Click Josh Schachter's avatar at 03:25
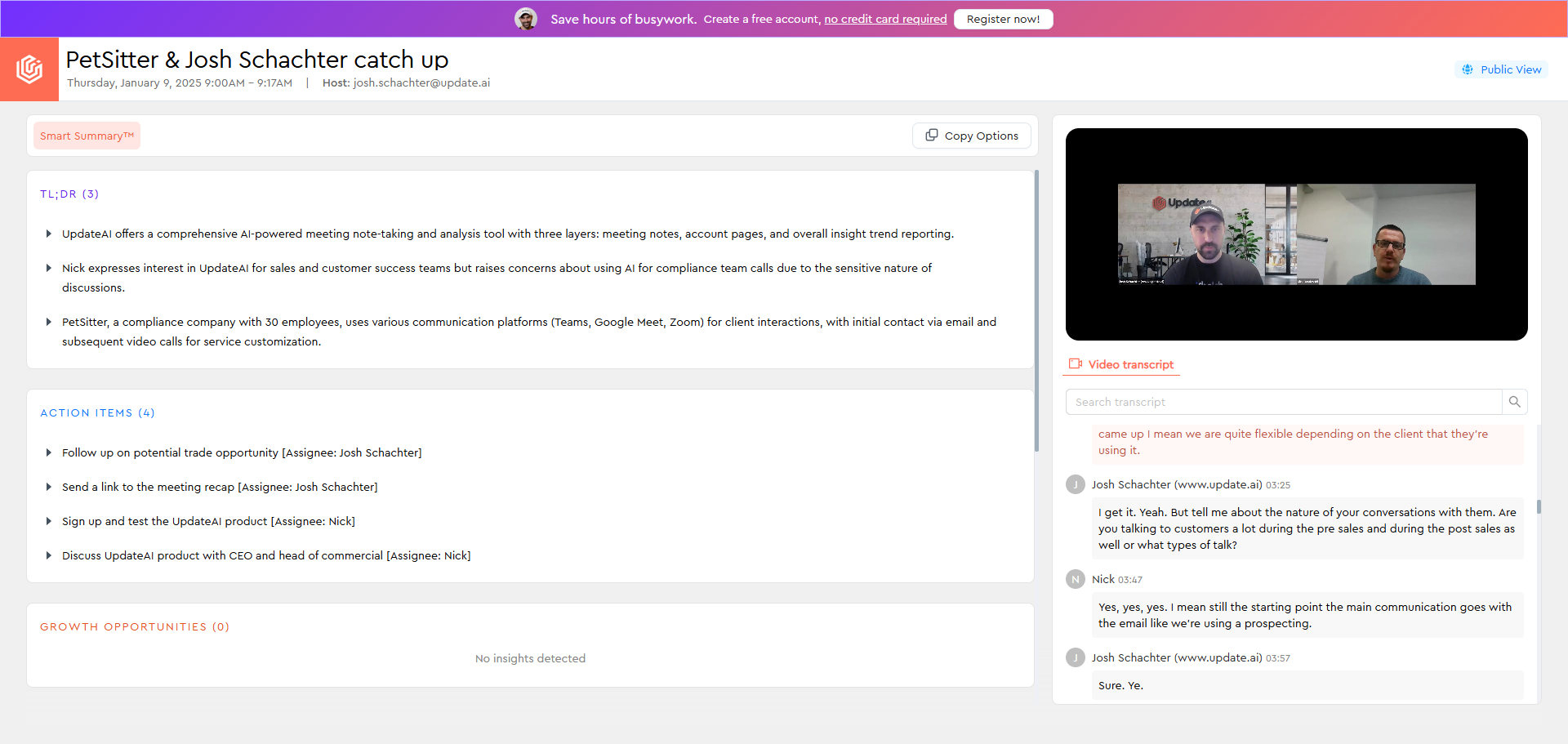The image size is (1568, 744). click(1076, 484)
